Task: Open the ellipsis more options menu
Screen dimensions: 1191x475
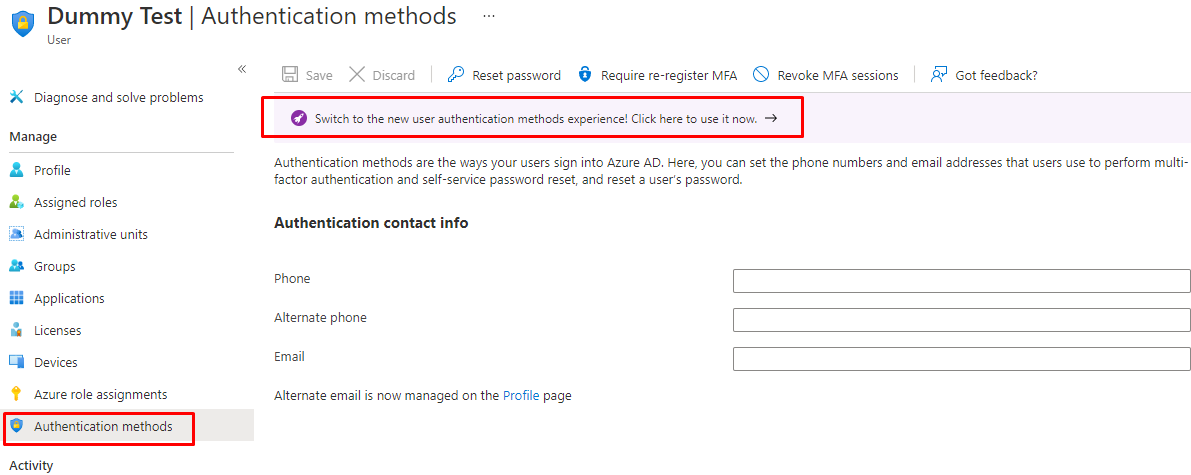Action: [x=488, y=17]
